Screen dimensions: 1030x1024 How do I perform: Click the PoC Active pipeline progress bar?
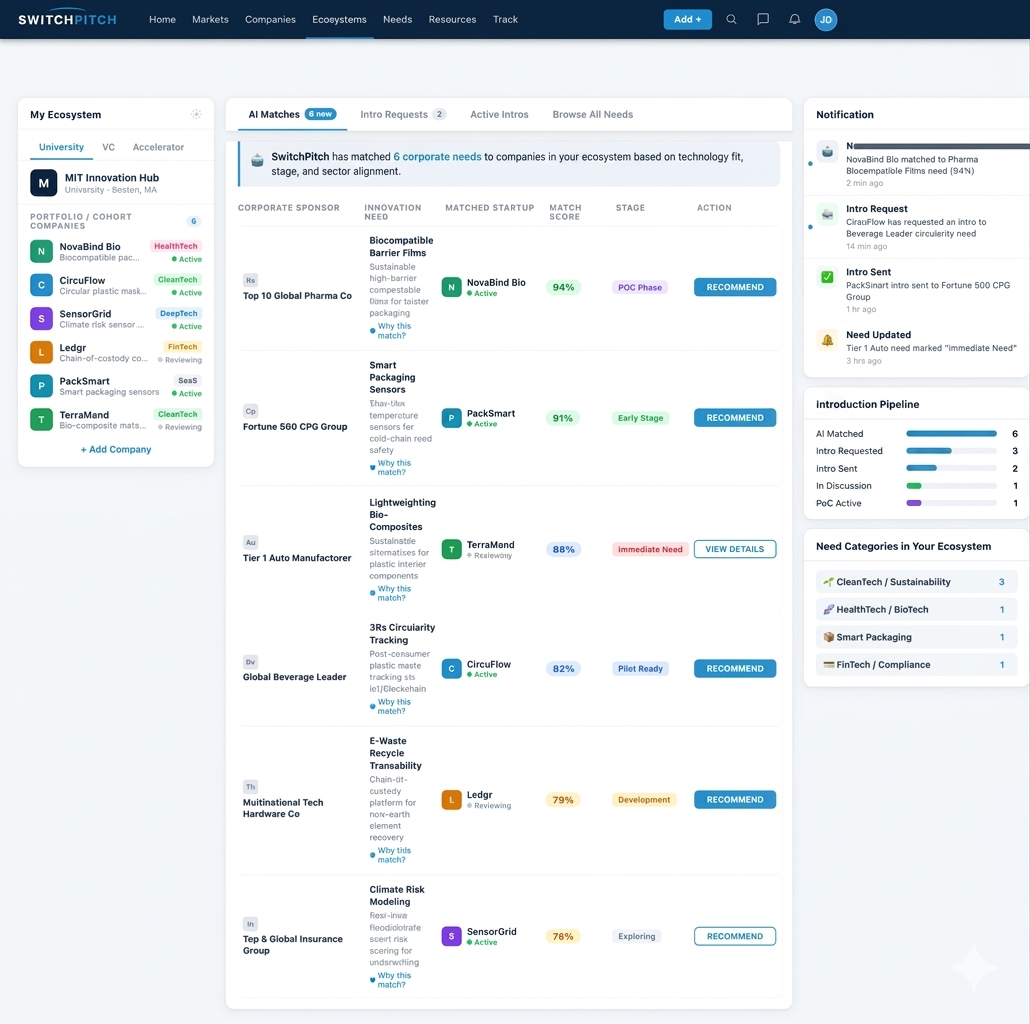coord(951,503)
